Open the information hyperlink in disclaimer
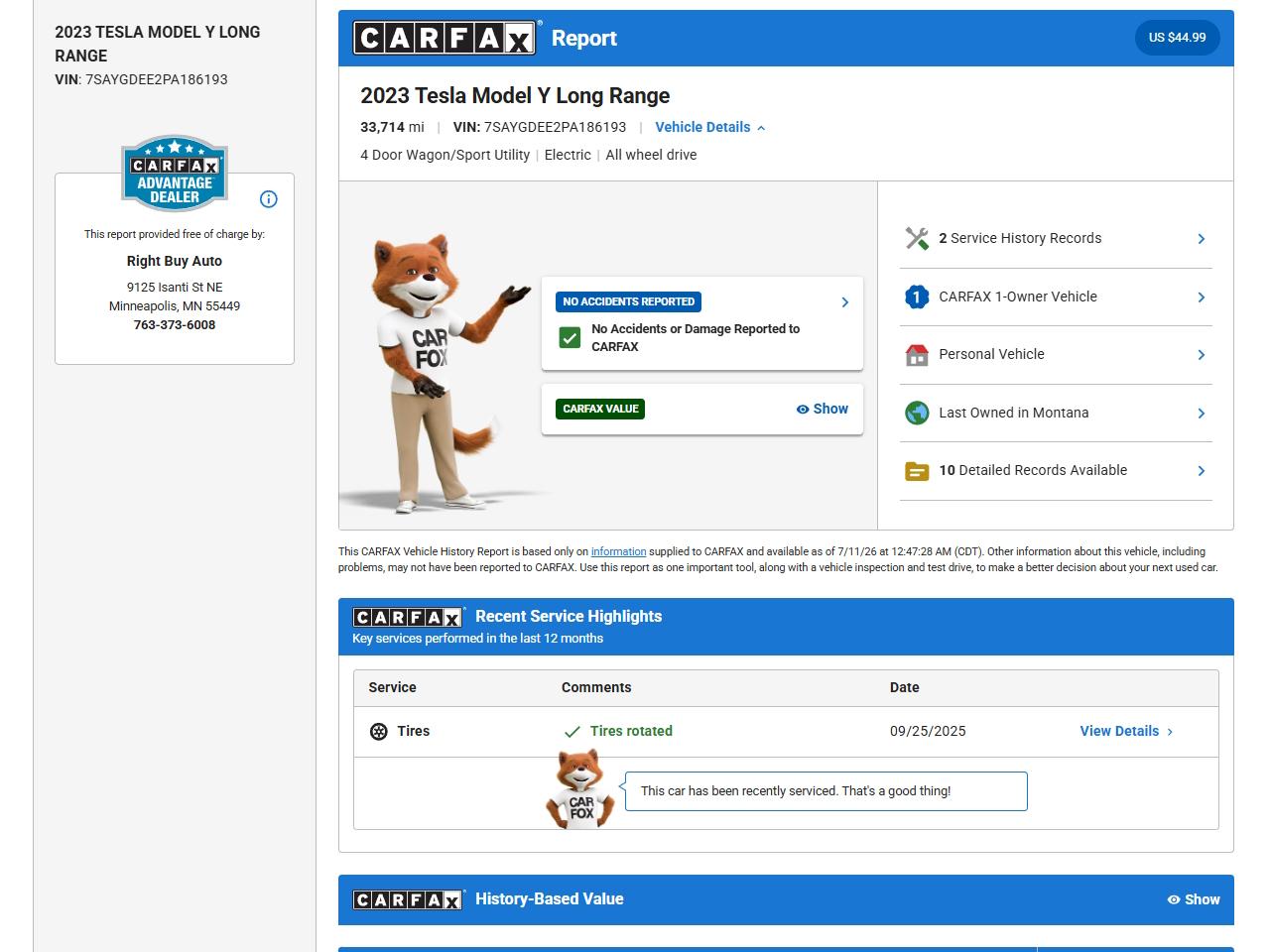 click(618, 552)
